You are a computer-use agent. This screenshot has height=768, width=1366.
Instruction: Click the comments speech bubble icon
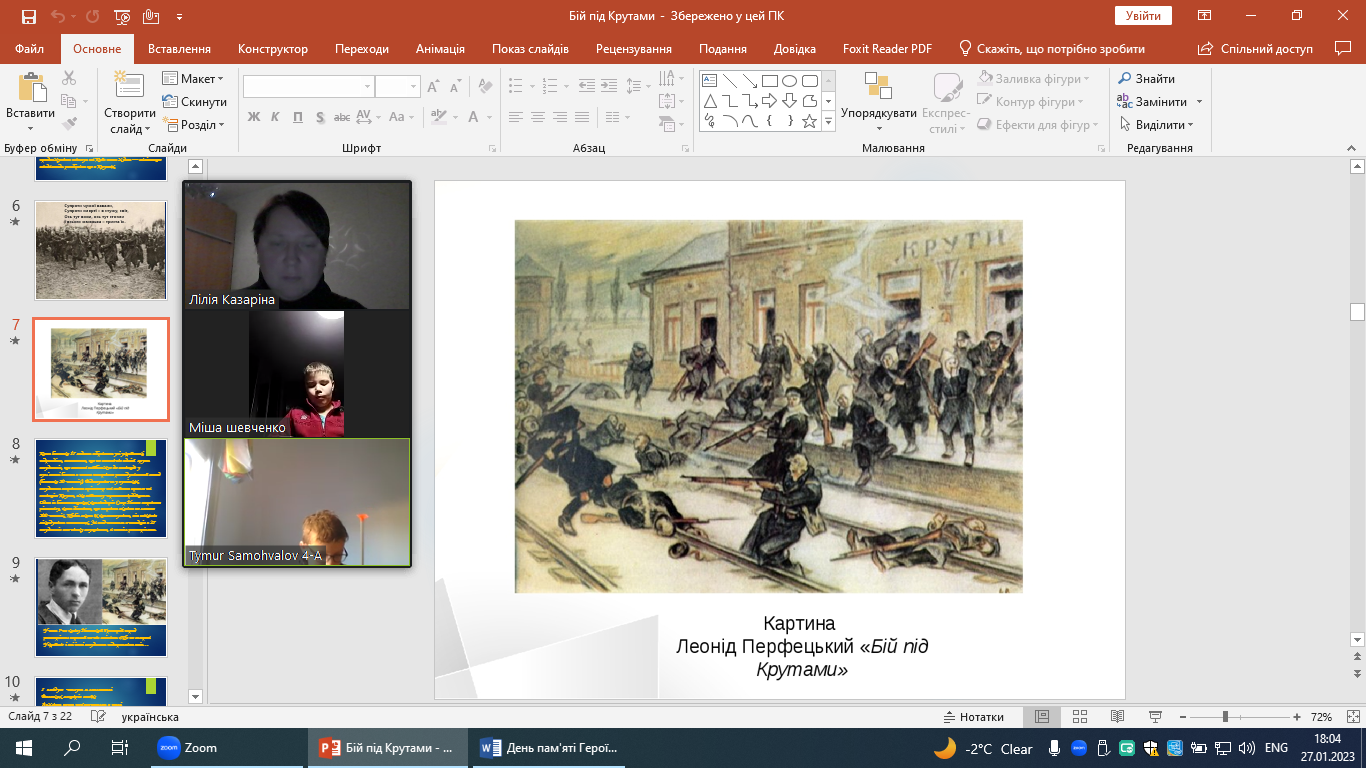[x=1343, y=48]
